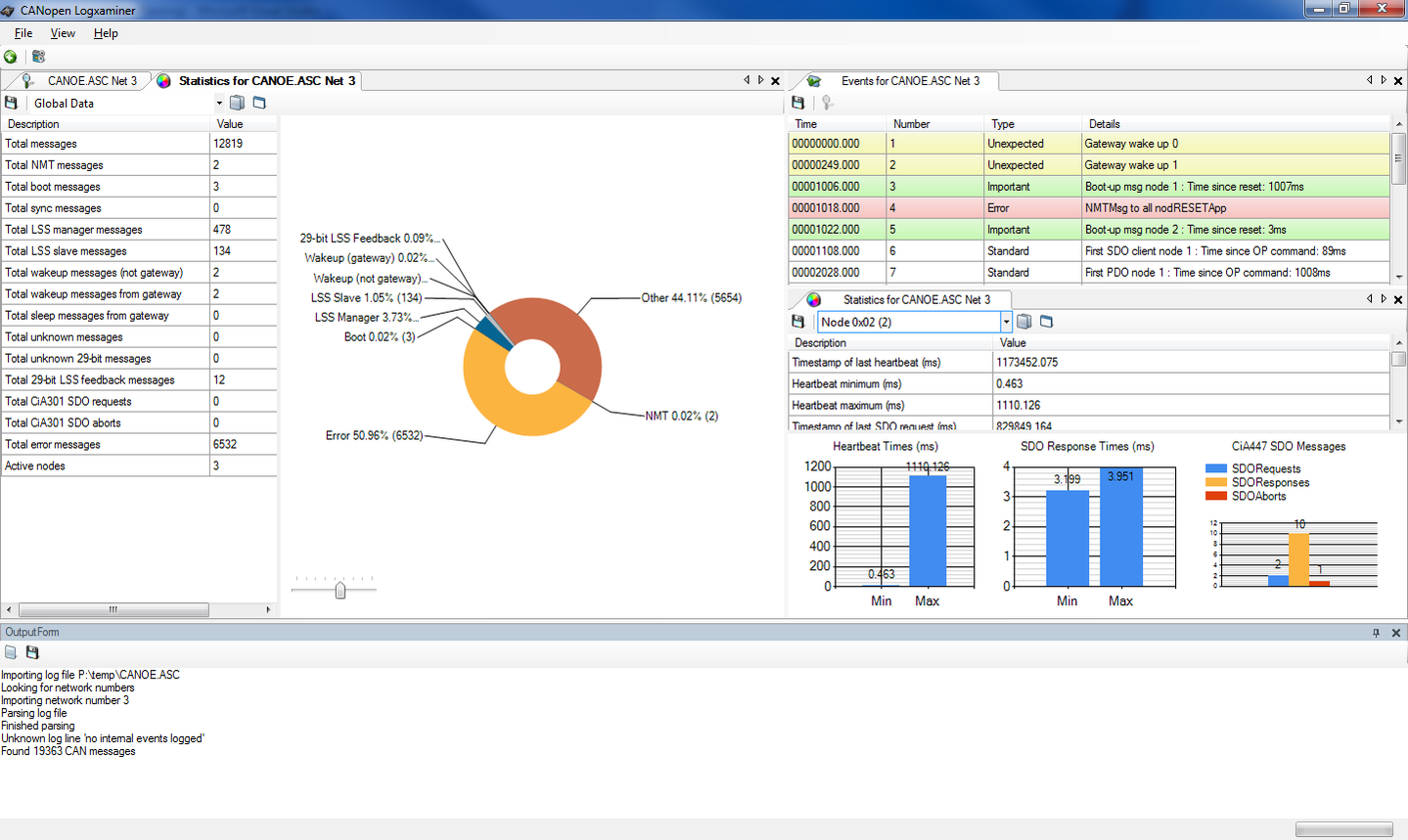Switch to the CANOE.ASC Net 3 tab
This screenshot has width=1408, height=840.
[91, 81]
